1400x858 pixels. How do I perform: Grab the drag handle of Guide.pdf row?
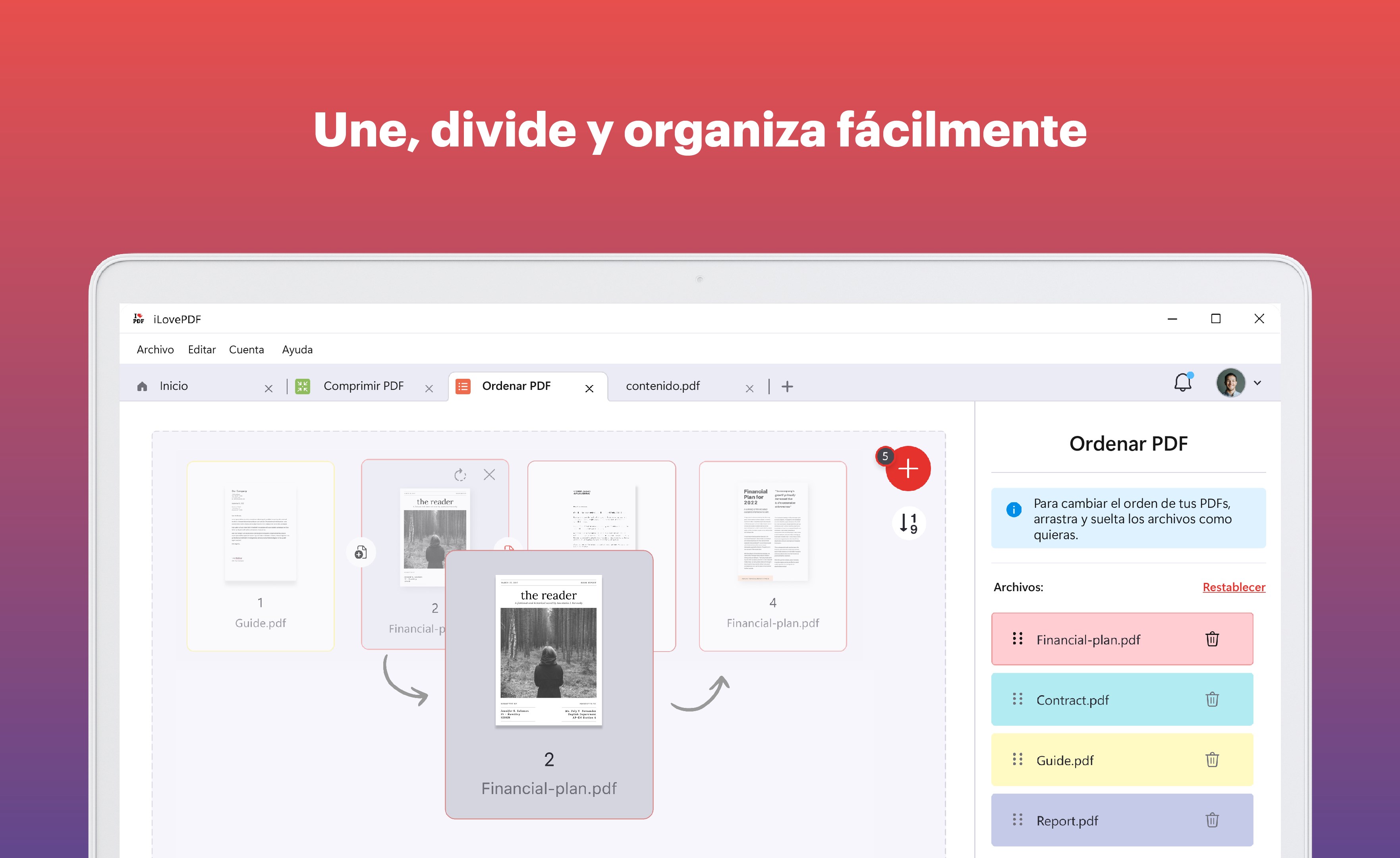[x=1018, y=759]
